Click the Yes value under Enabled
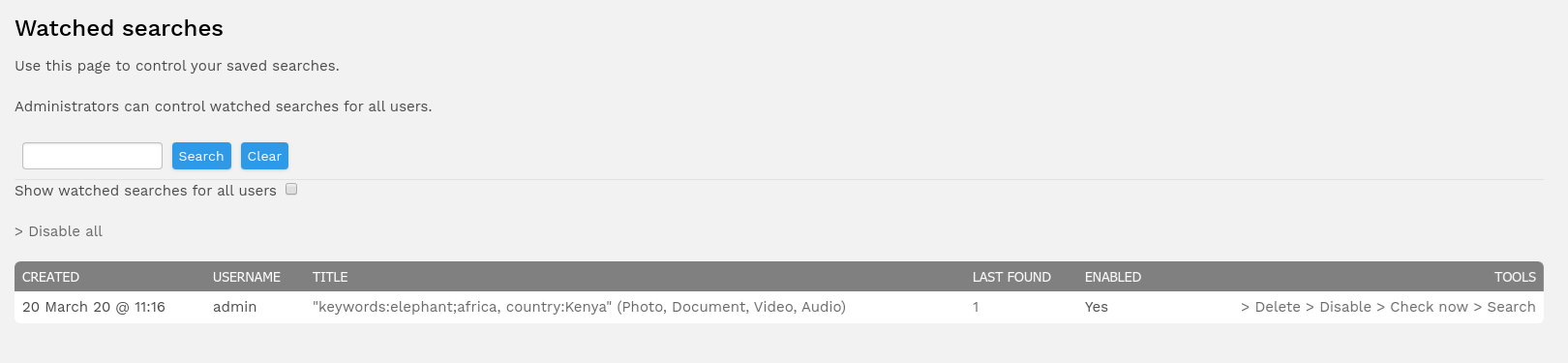The width and height of the screenshot is (1568, 363). point(1097,307)
